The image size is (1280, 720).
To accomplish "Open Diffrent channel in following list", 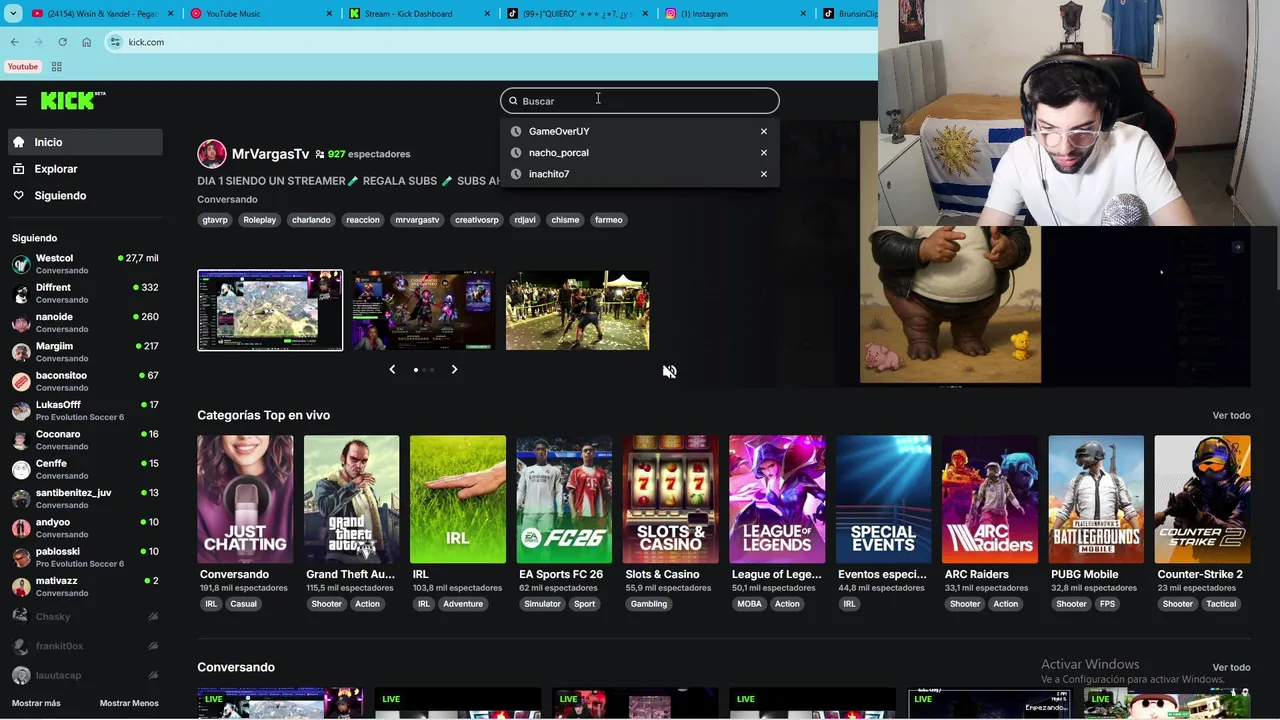I will (85, 293).
